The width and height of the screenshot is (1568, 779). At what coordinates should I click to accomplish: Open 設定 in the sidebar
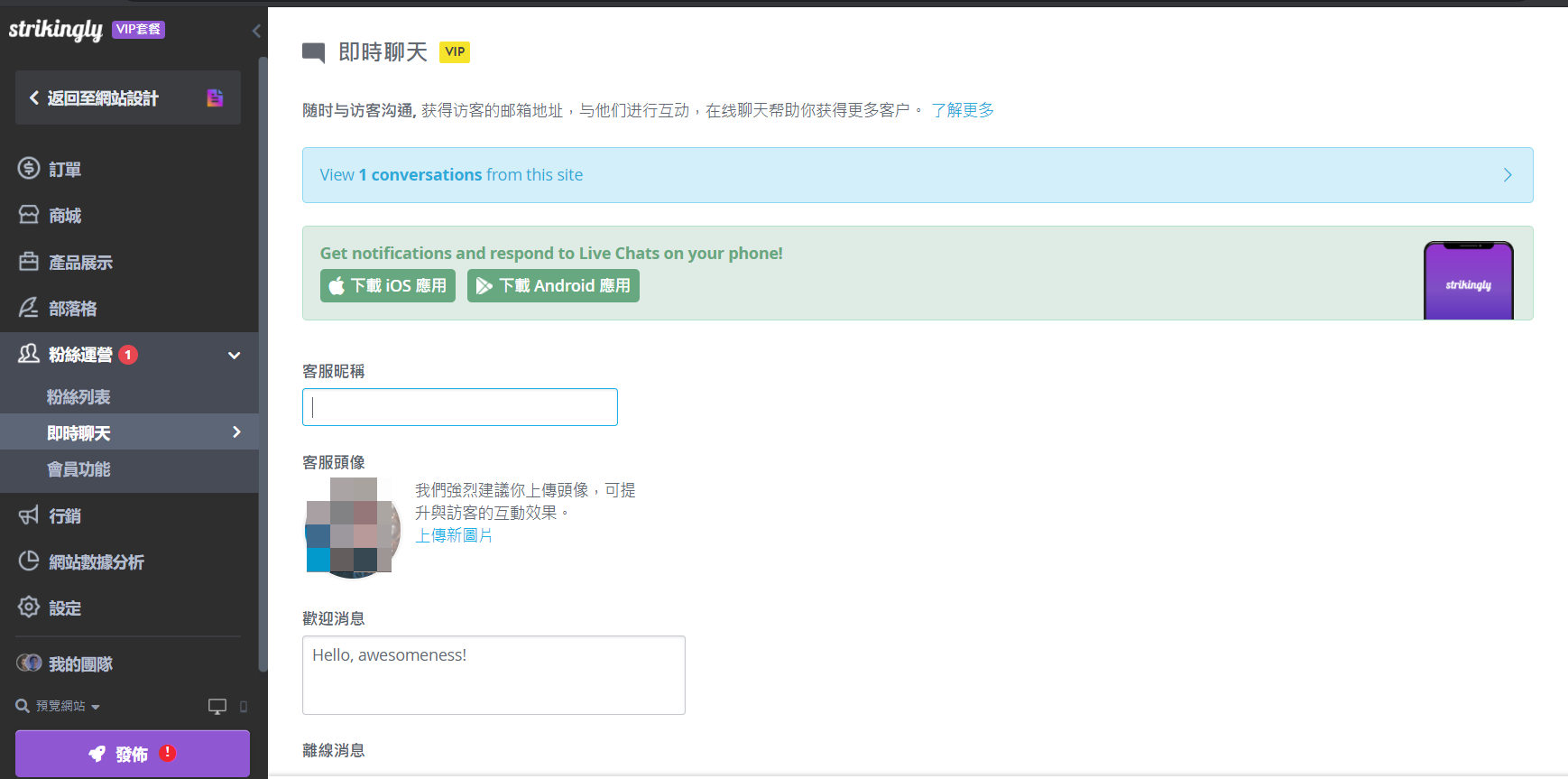pyautogui.click(x=65, y=608)
